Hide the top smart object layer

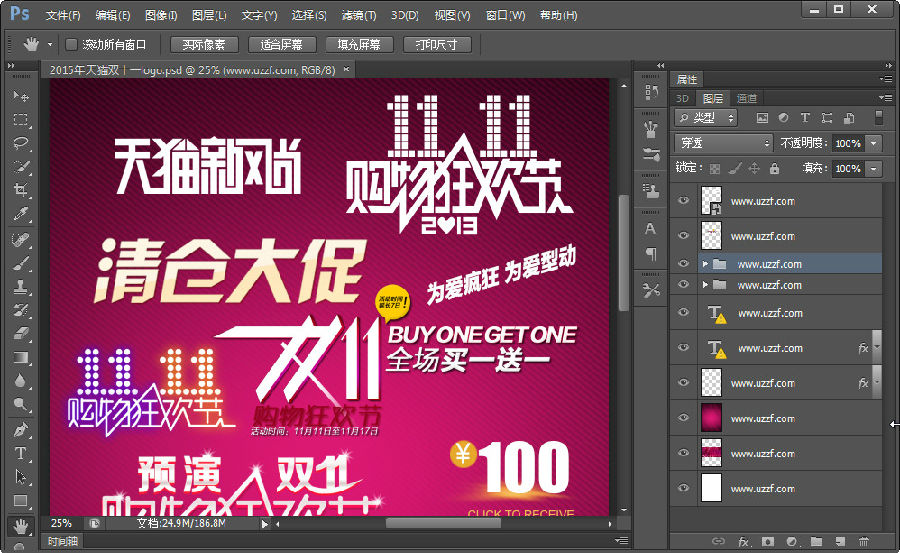(x=683, y=200)
